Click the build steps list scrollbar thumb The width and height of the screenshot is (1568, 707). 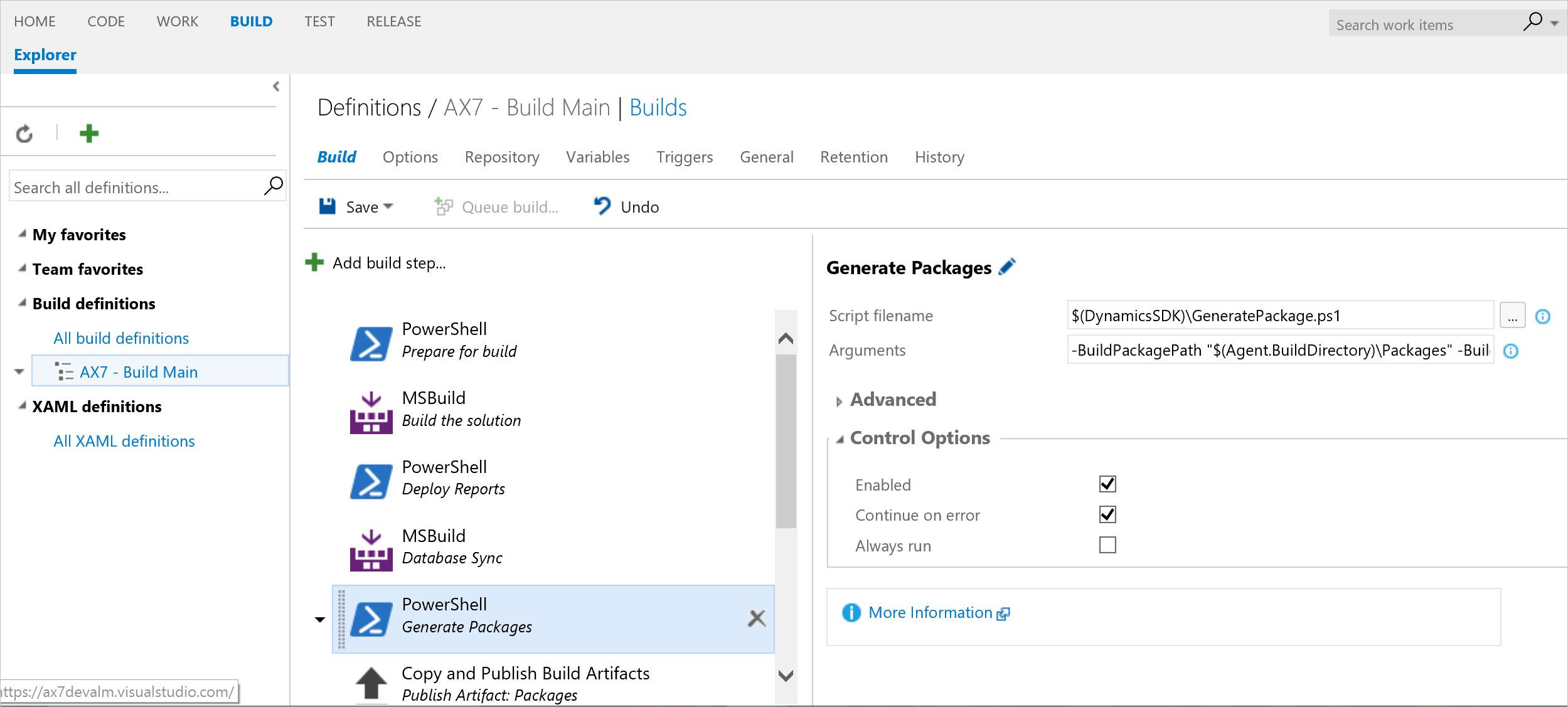(786, 440)
